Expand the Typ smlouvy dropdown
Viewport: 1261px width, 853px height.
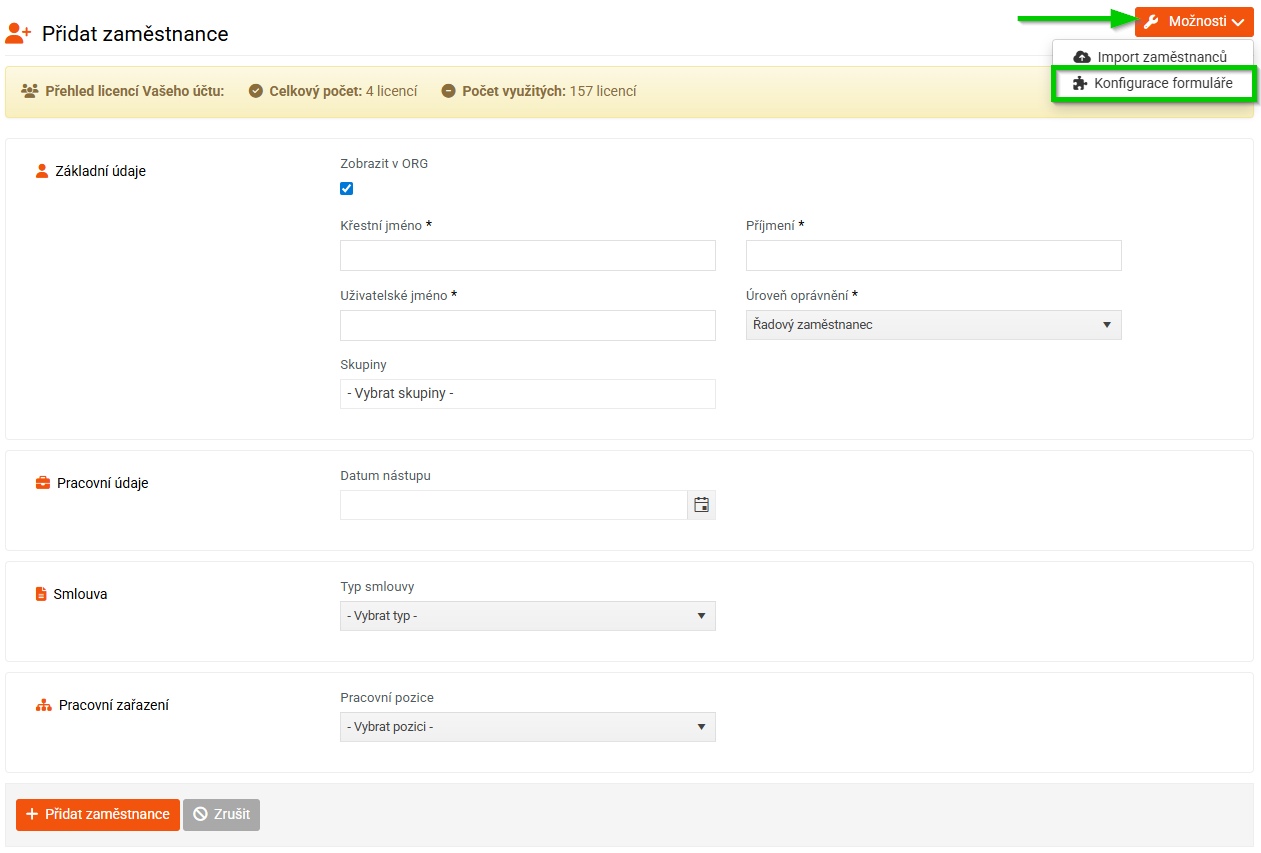[527, 616]
